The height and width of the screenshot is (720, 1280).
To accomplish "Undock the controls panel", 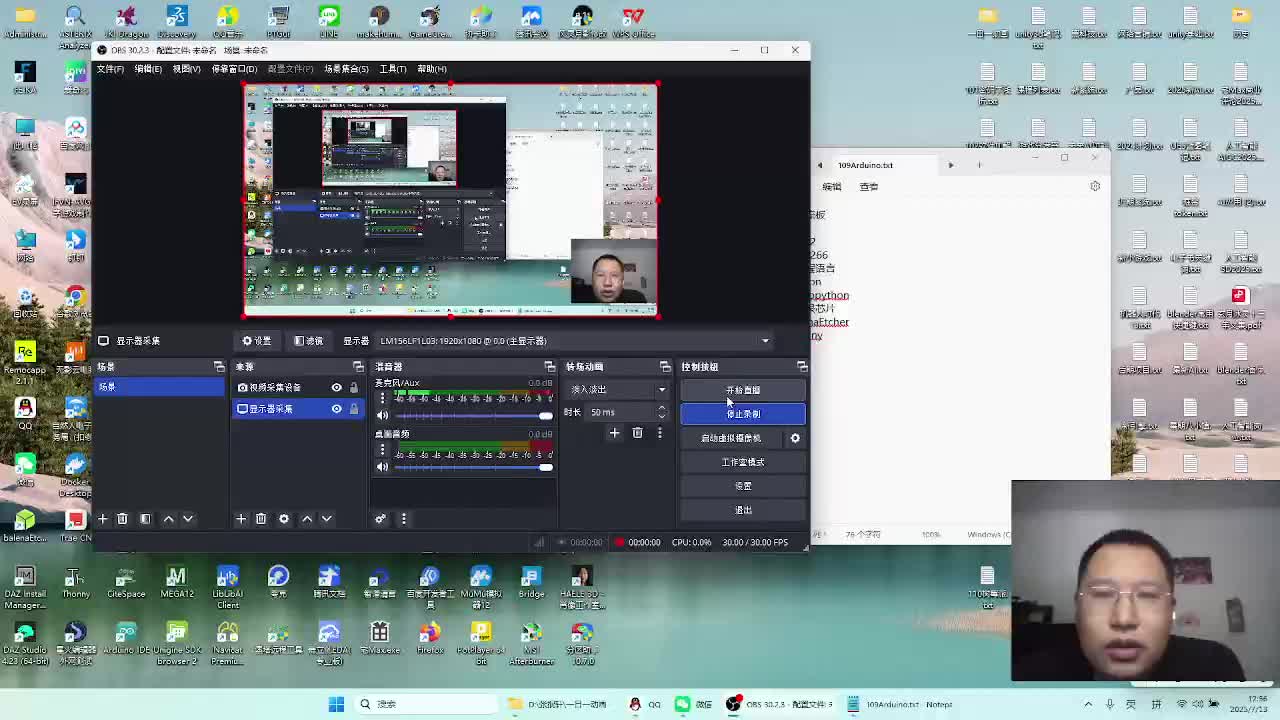I will click(x=802, y=367).
